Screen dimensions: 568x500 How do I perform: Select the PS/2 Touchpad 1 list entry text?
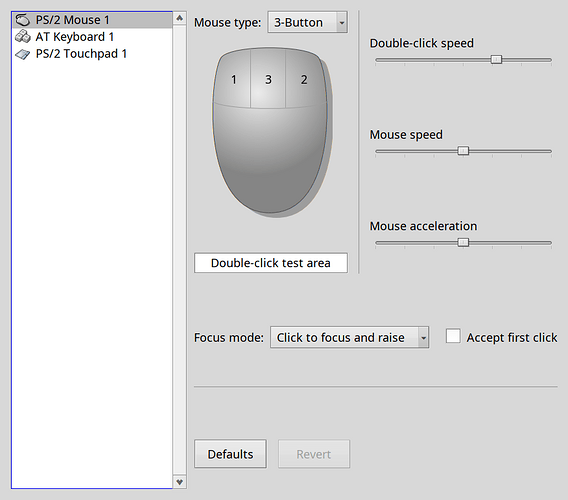[x=81, y=54]
